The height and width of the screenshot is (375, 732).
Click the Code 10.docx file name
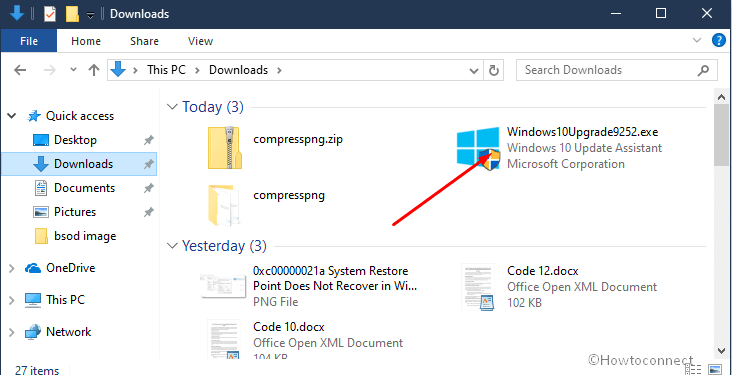tap(289, 326)
